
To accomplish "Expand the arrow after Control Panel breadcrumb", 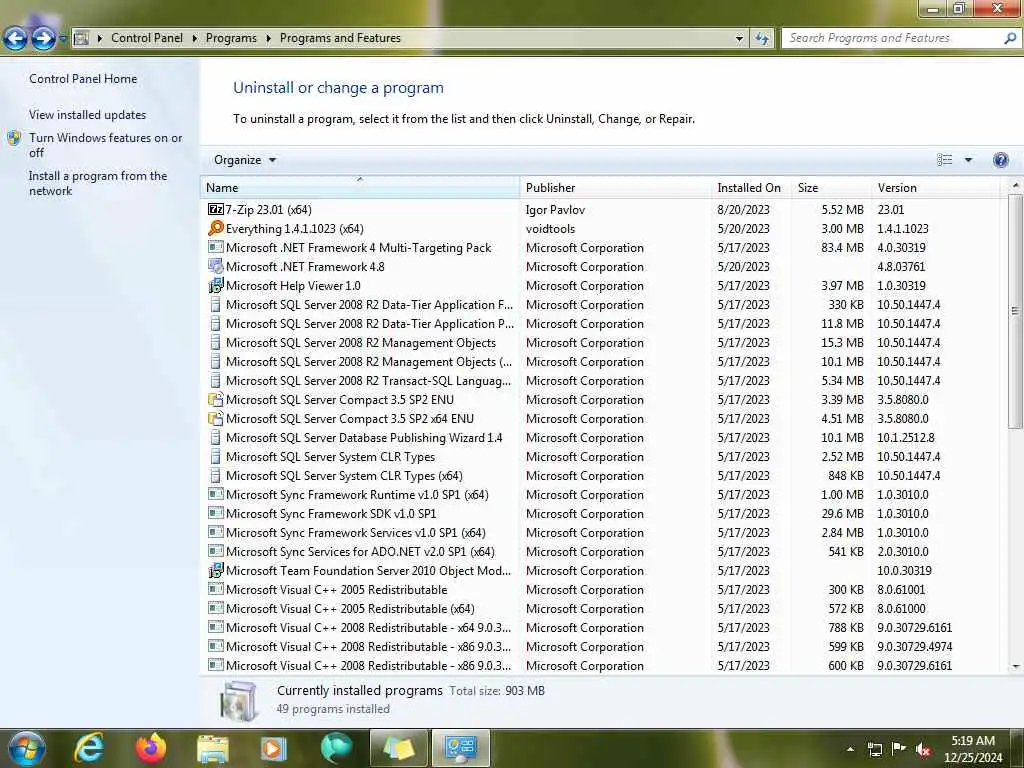I will pos(195,39).
